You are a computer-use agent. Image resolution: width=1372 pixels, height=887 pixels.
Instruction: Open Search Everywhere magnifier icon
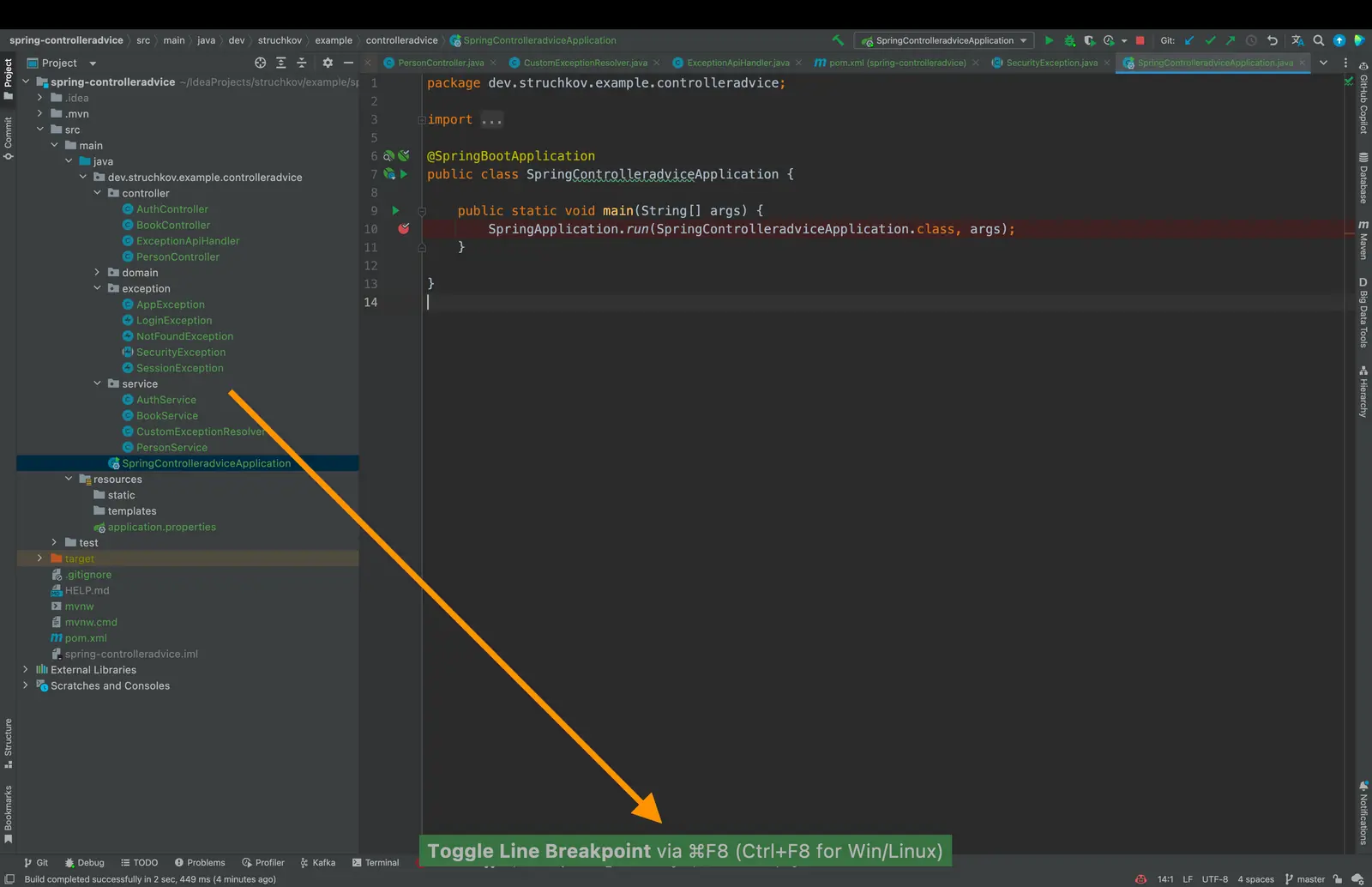point(1318,40)
